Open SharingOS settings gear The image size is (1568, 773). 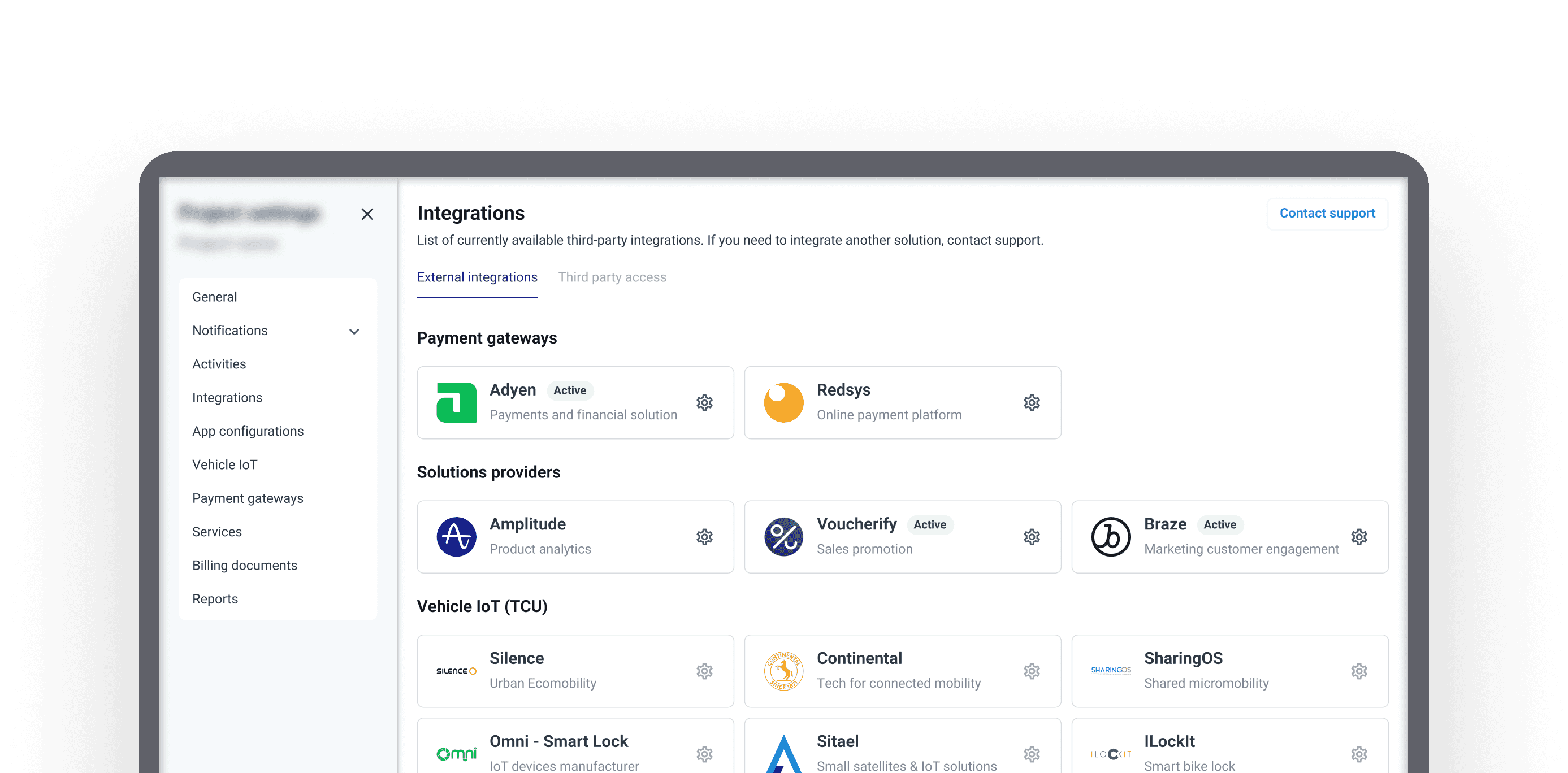[1359, 671]
